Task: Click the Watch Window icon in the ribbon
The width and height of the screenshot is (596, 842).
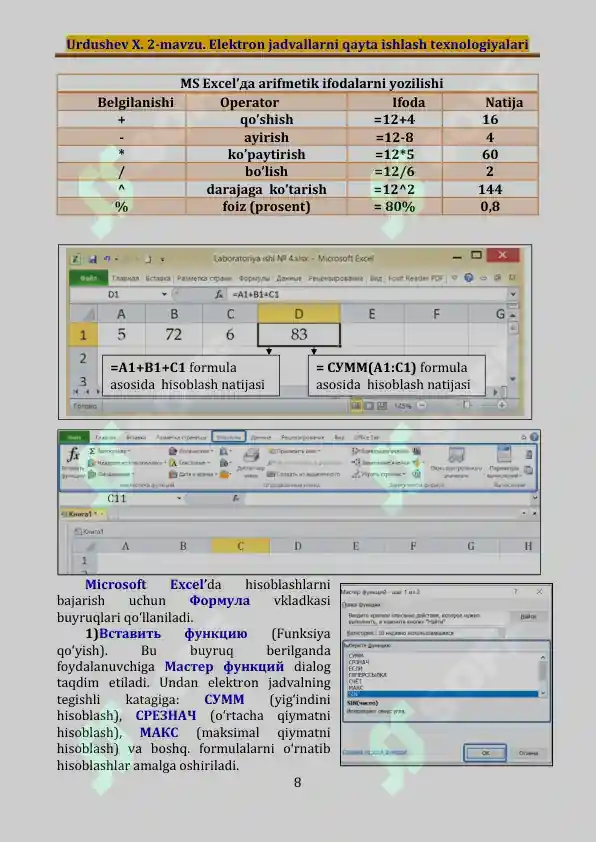Action: pyautogui.click(x=456, y=455)
